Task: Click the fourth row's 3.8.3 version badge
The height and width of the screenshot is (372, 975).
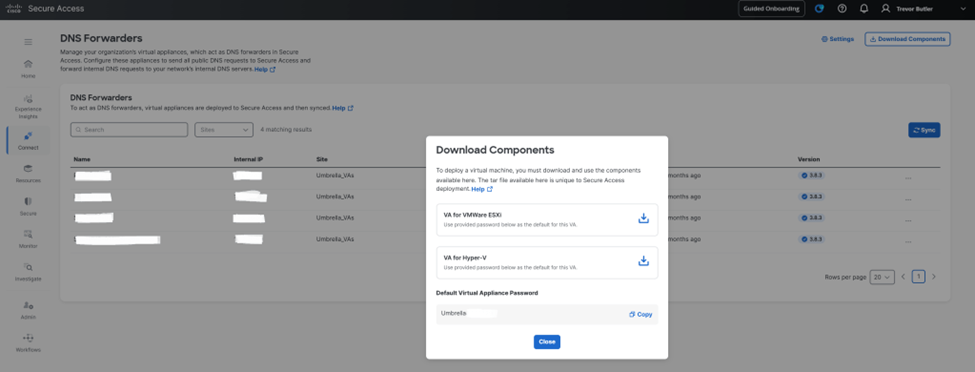Action: tap(811, 239)
